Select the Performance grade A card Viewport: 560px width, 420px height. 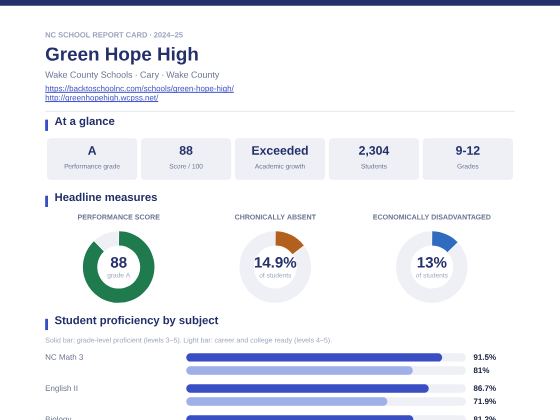[92, 159]
